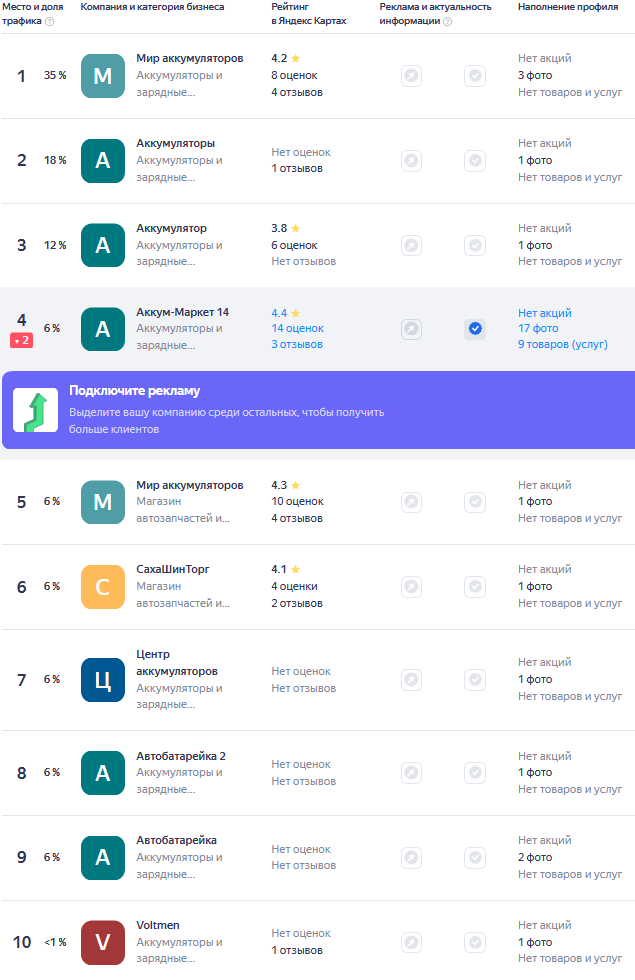This screenshot has height=980, width=635.
Task: Click the 'М' avatar of Мир аккумуляторов rank 5
Action: click(x=102, y=502)
